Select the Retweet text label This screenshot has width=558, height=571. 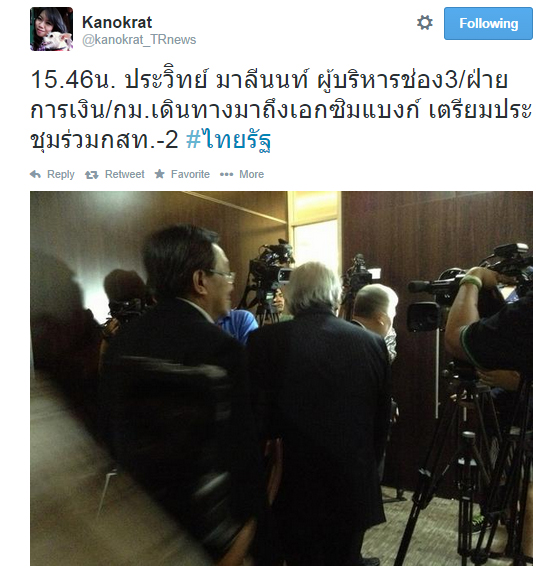[x=125, y=174]
